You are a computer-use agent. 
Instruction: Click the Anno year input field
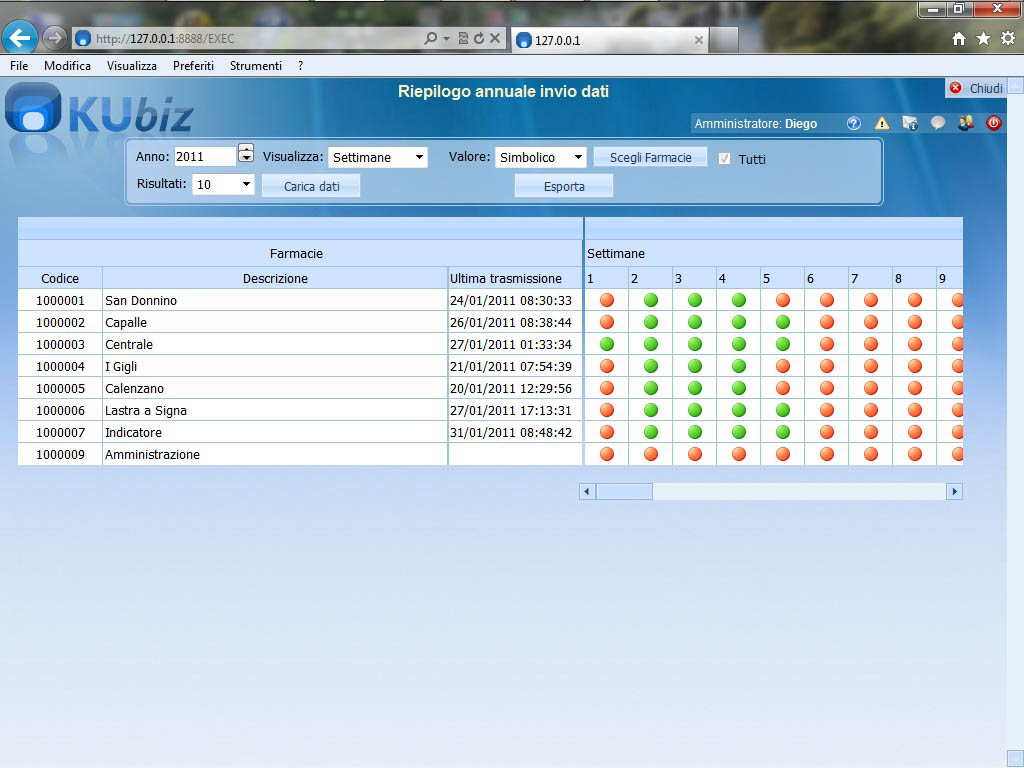(x=204, y=157)
